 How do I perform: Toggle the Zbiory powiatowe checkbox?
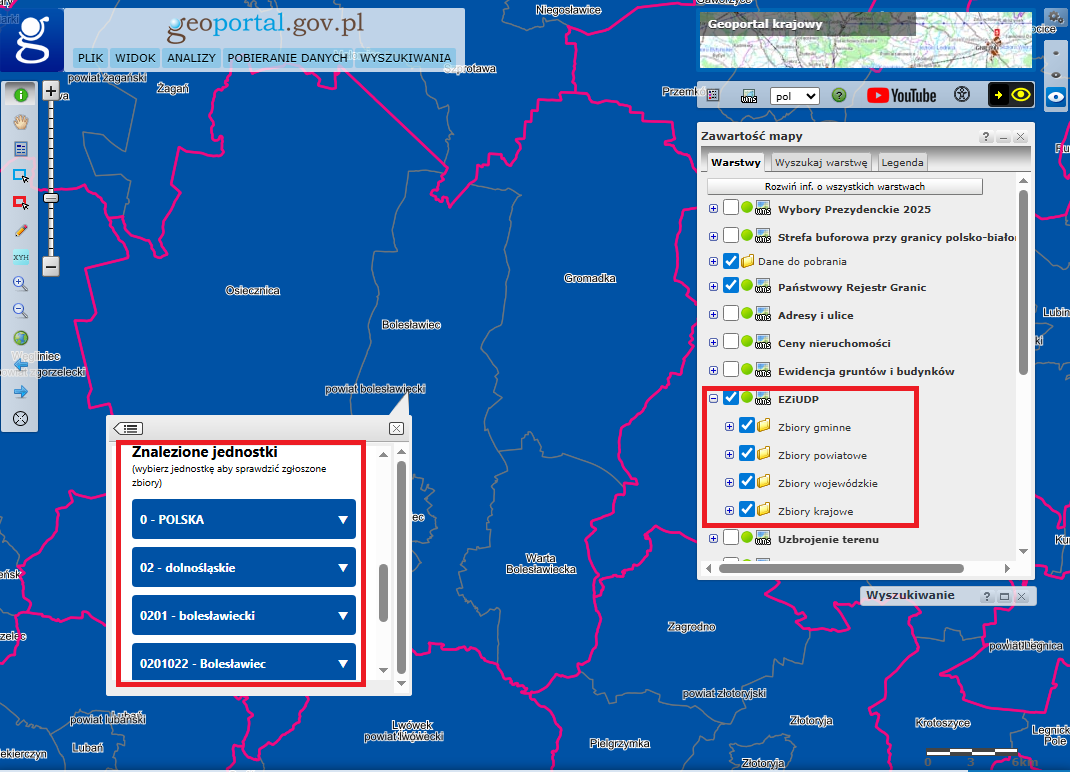[747, 454]
